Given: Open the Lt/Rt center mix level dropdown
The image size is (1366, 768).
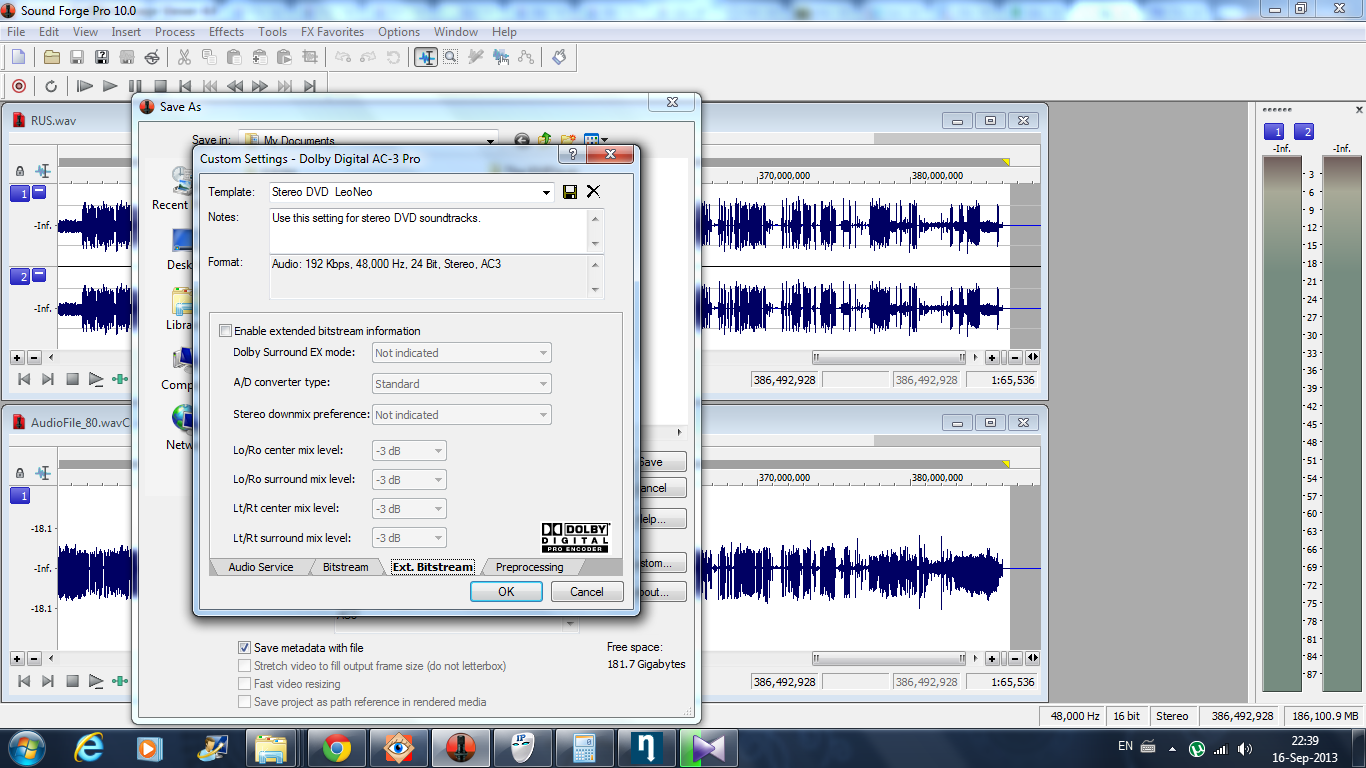Looking at the screenshot, I should pyautogui.click(x=409, y=509).
